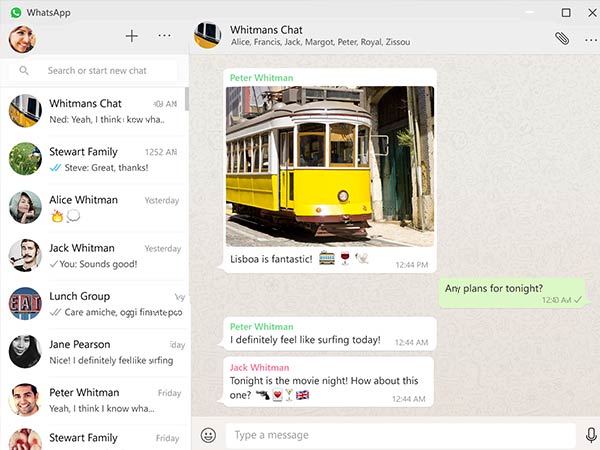600x450 pixels.
Task: Click the search magnifier icon
Action: (x=24, y=71)
